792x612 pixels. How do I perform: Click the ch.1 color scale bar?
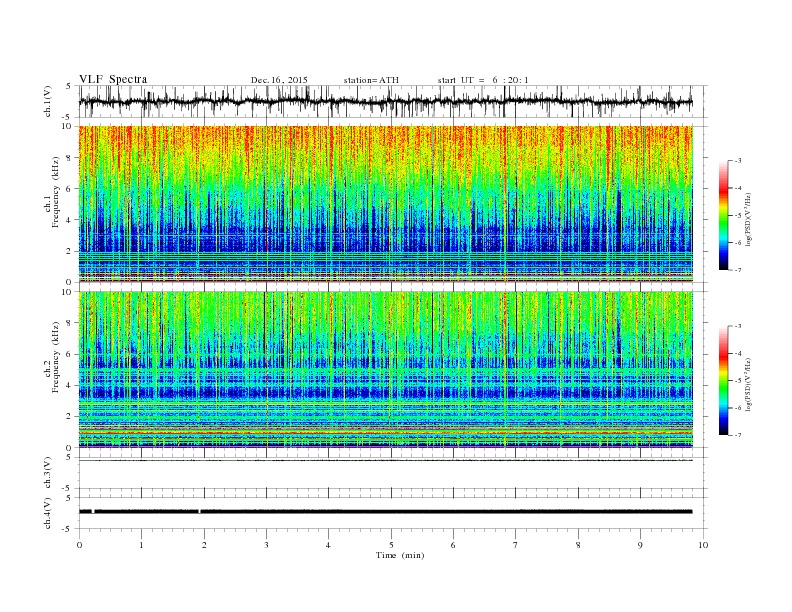point(724,216)
